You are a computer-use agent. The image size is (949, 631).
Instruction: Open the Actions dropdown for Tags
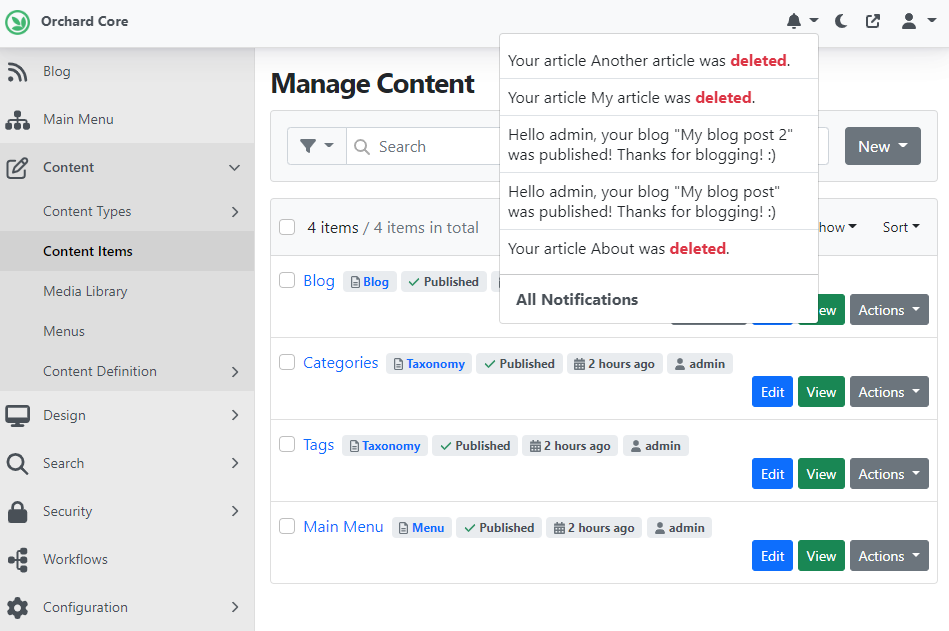click(888, 474)
